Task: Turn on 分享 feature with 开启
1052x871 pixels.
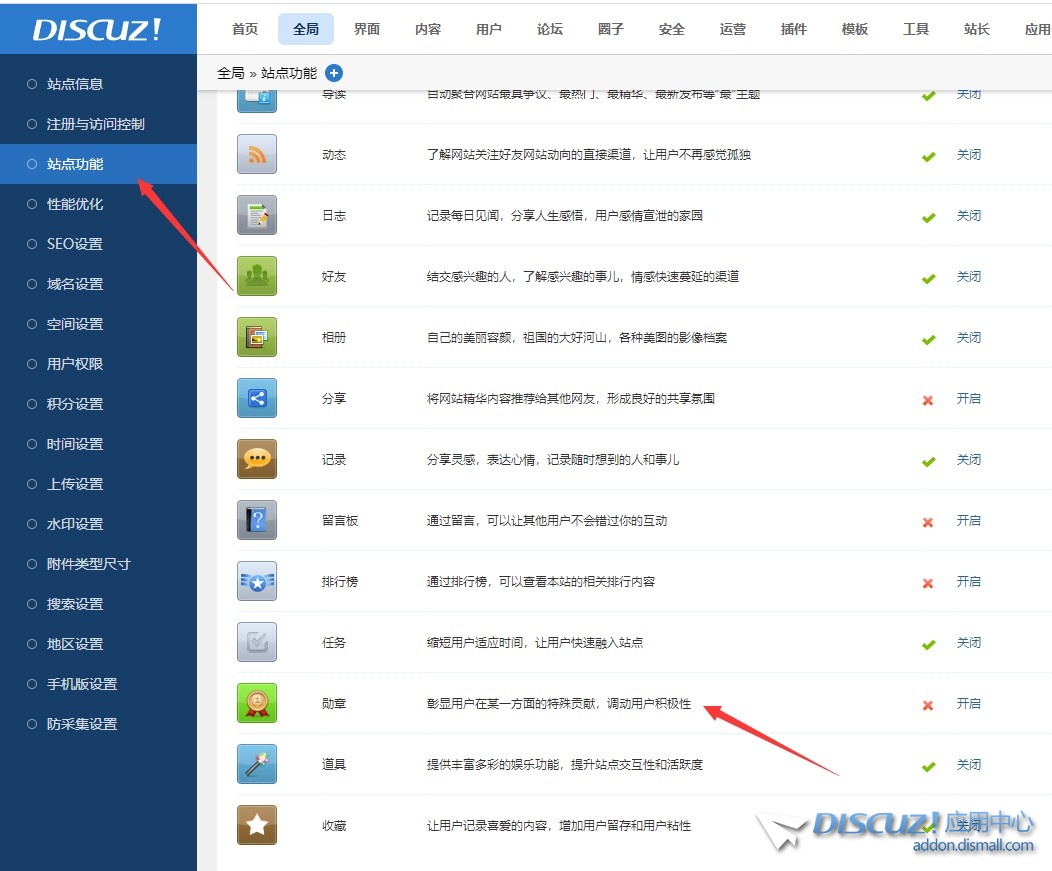Action: pos(968,399)
